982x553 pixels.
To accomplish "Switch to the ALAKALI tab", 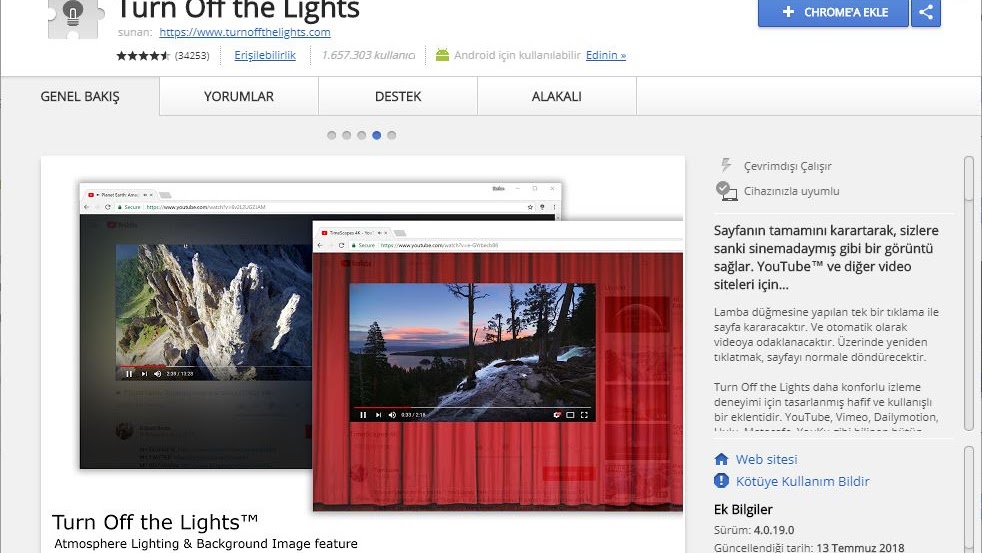I will pyautogui.click(x=557, y=96).
